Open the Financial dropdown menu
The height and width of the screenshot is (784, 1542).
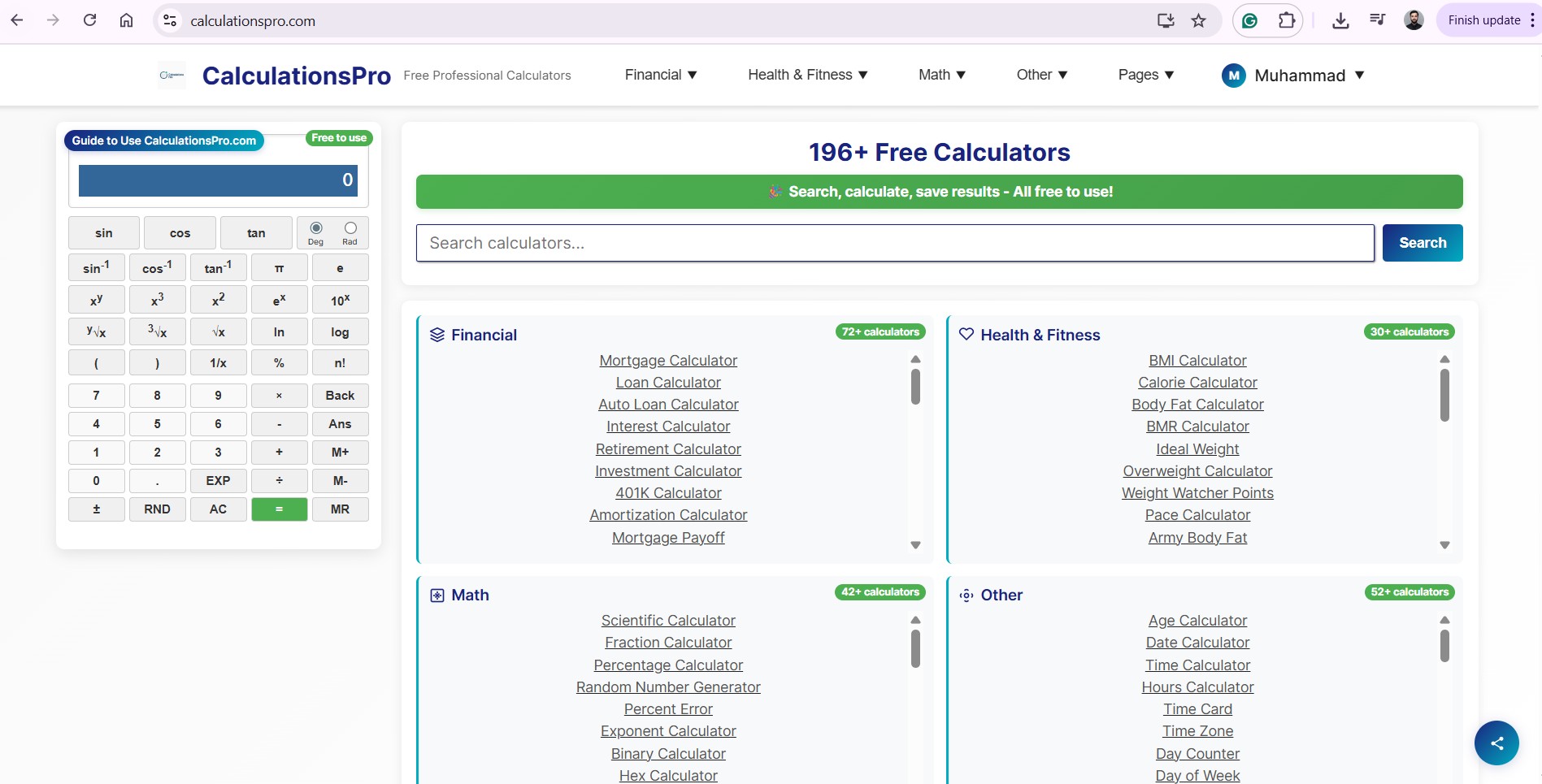[660, 75]
